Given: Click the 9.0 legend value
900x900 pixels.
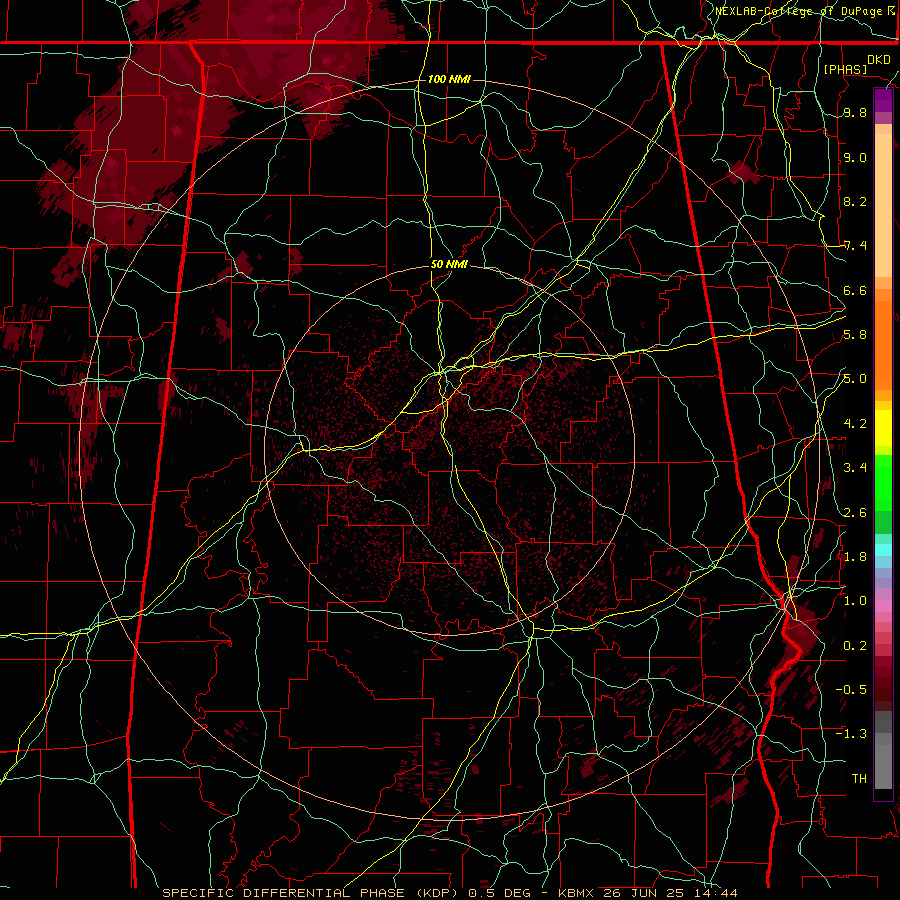Looking at the screenshot, I should [x=855, y=157].
